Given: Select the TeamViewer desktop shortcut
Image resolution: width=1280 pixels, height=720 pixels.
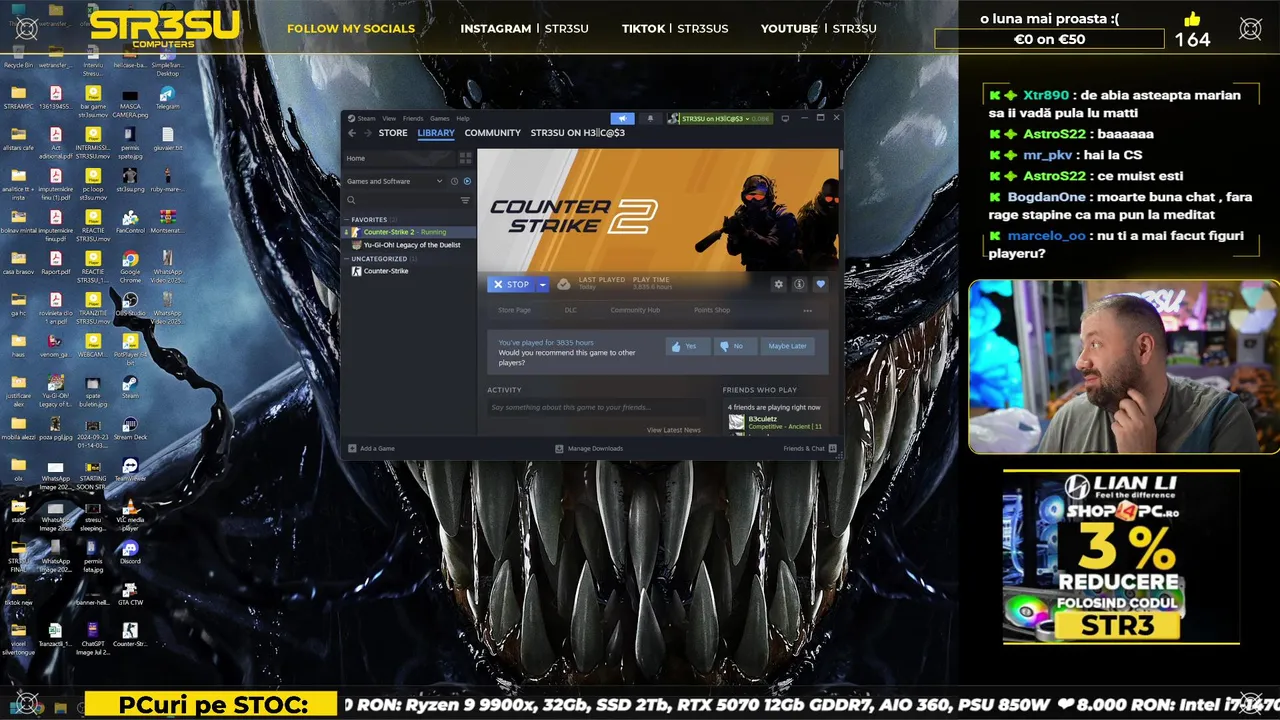Looking at the screenshot, I should (x=130, y=470).
